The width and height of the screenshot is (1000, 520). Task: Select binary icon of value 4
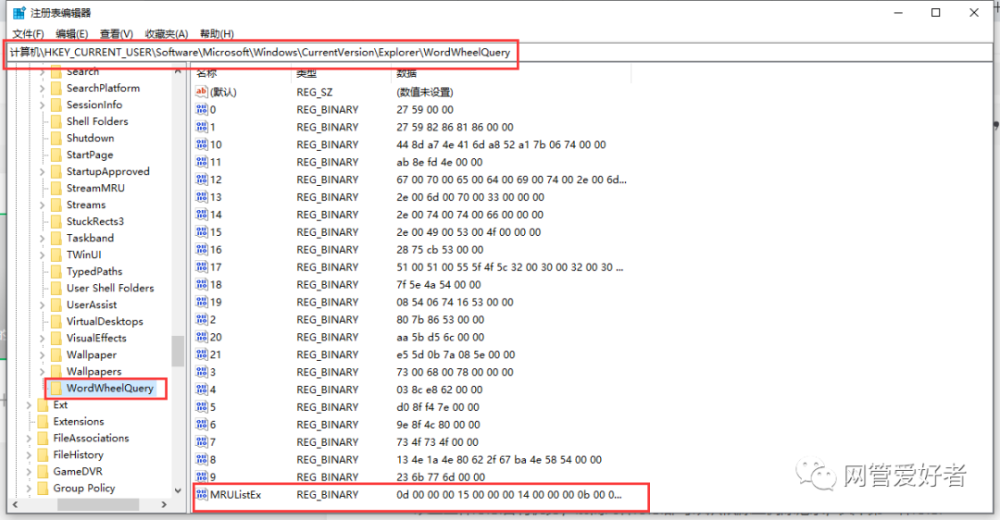[202, 389]
